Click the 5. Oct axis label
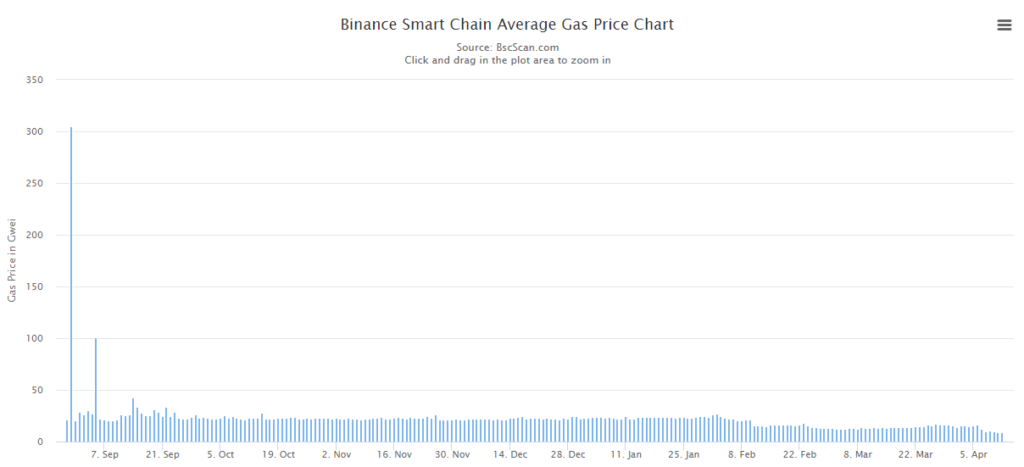Image resolution: width=1024 pixels, height=467 pixels. pos(221,454)
